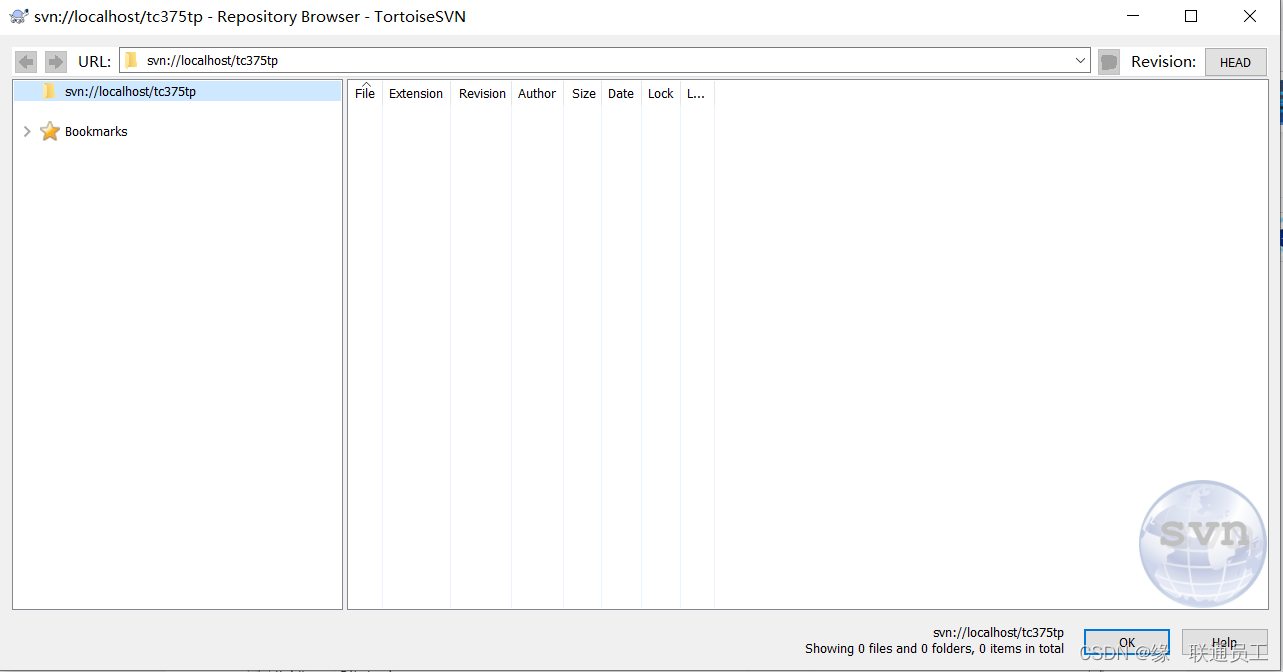Expand the Bookmarks tree node
The width and height of the screenshot is (1283, 672).
(x=26, y=131)
